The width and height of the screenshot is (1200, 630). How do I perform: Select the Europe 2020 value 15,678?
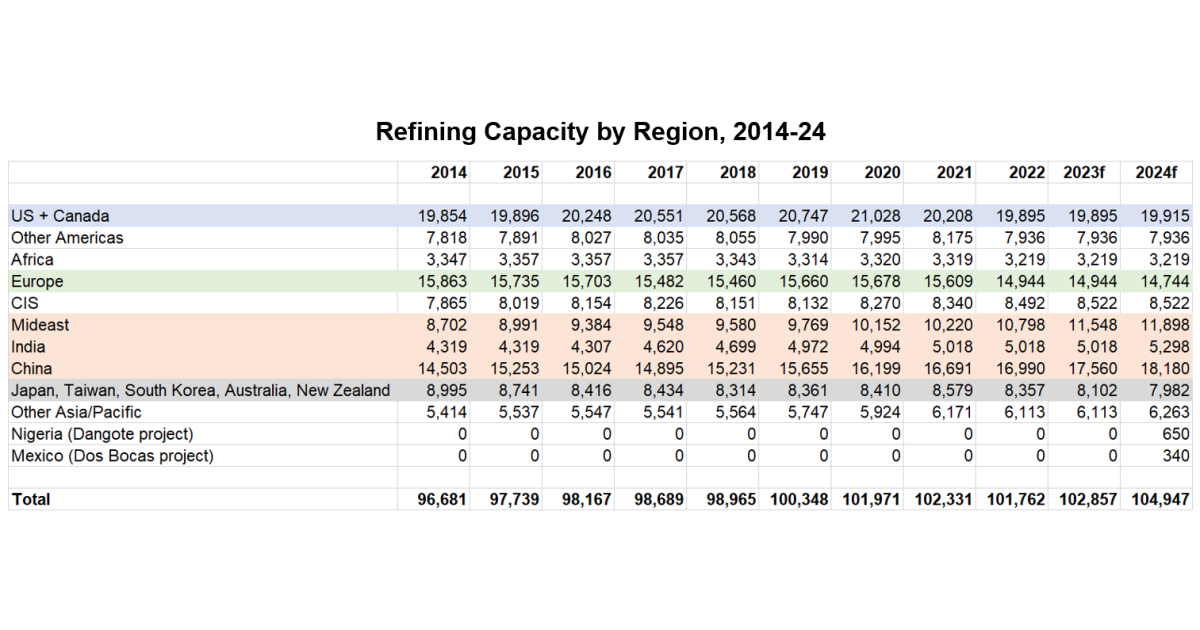(x=877, y=282)
